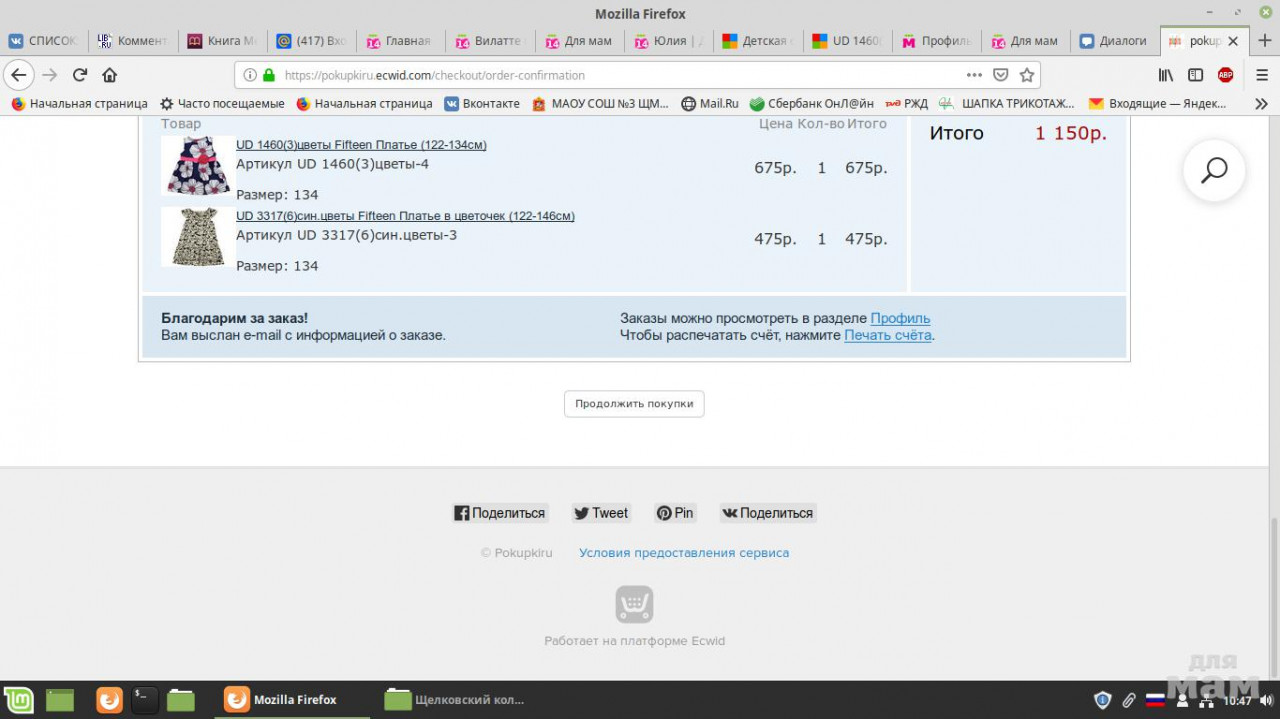Viewport: 1280px width, 719px height.
Task: Click the Печать счёта link
Action: point(887,335)
